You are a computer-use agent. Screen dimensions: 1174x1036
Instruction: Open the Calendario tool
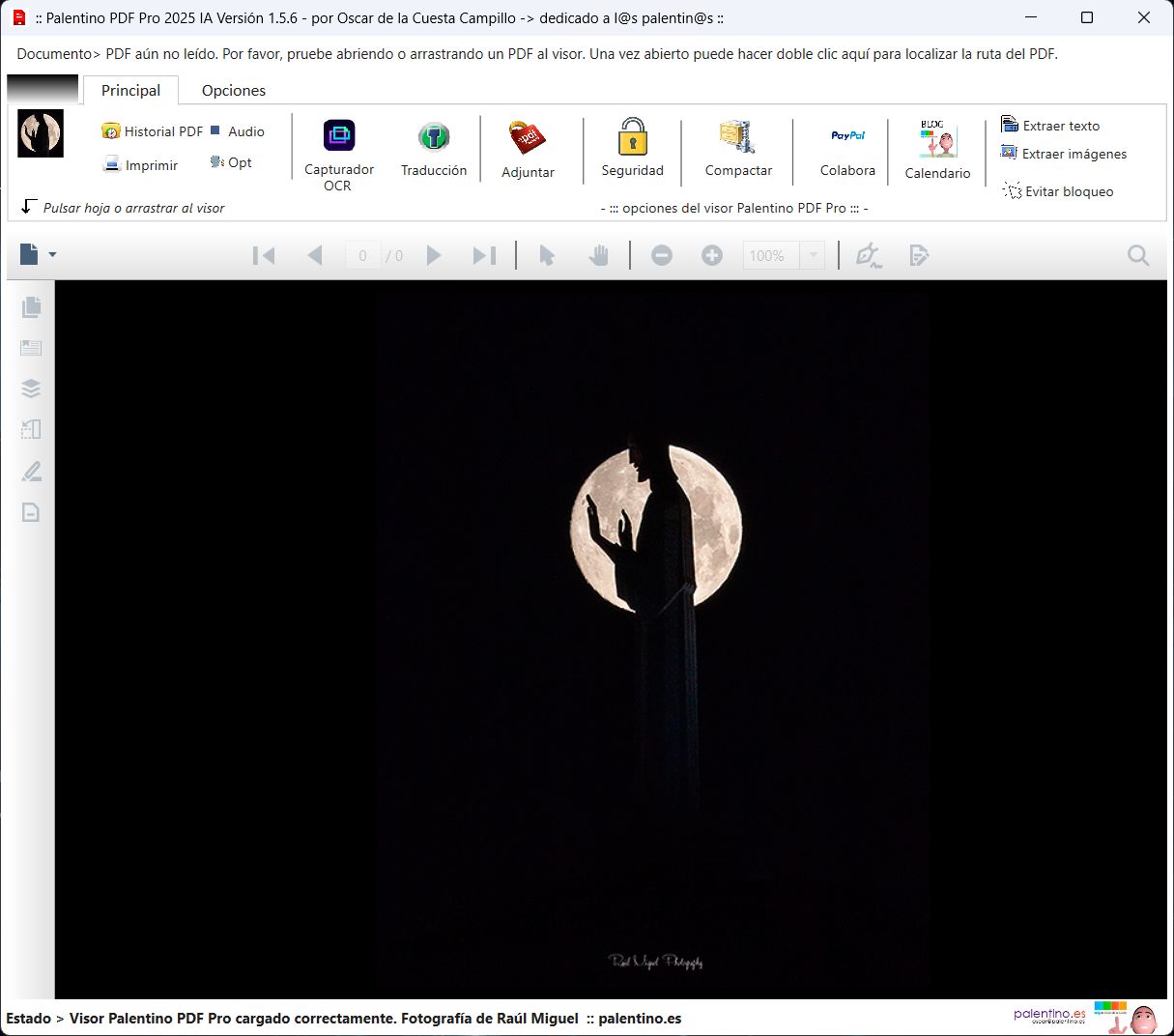pyautogui.click(x=936, y=147)
